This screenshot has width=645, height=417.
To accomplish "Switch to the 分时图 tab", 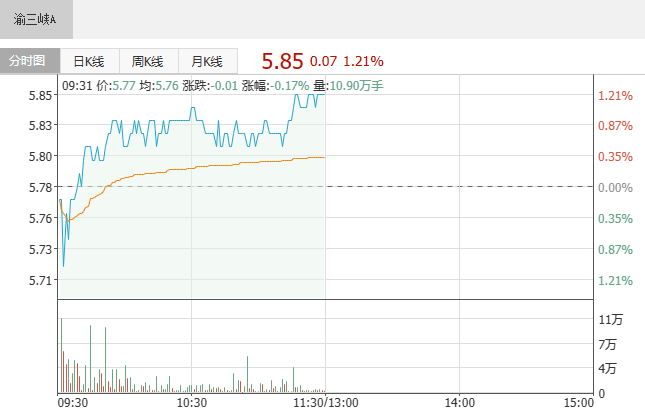I will [x=29, y=60].
